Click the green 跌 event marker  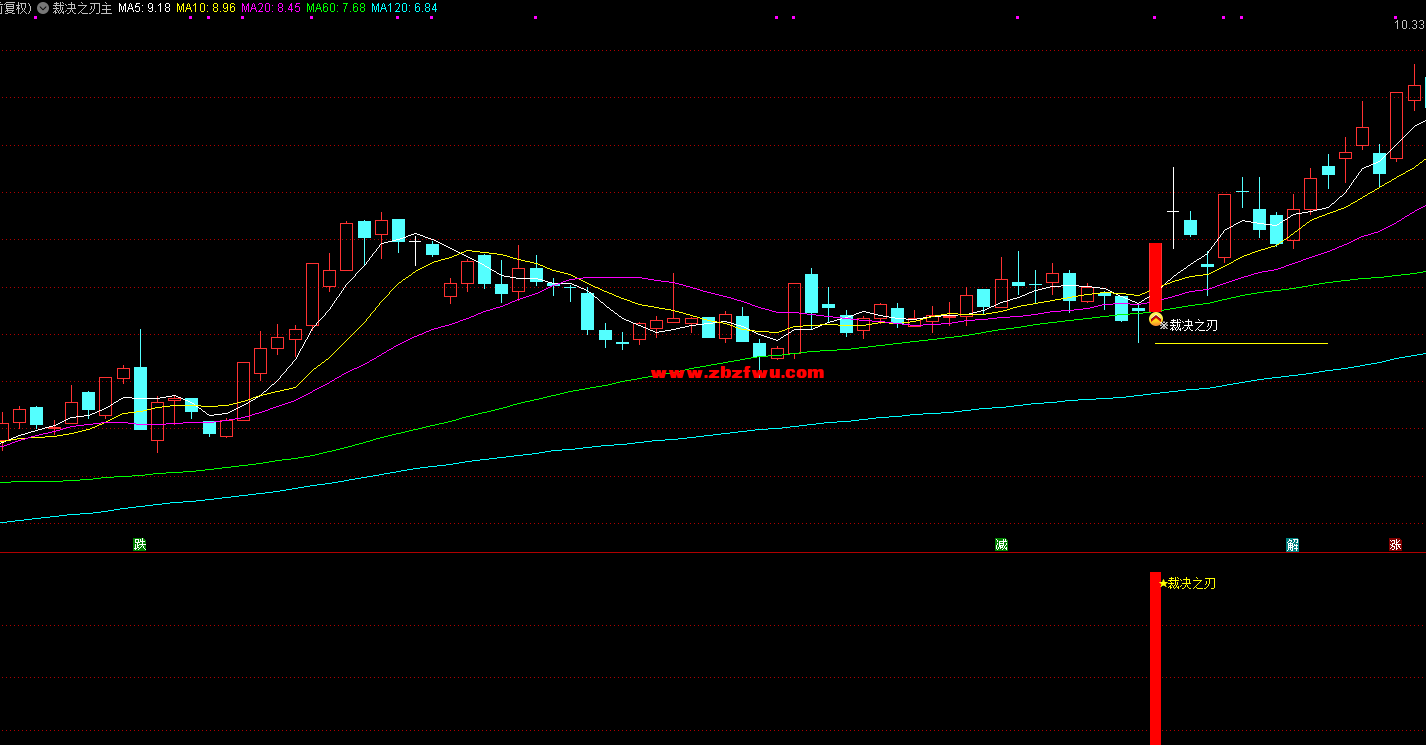point(140,544)
